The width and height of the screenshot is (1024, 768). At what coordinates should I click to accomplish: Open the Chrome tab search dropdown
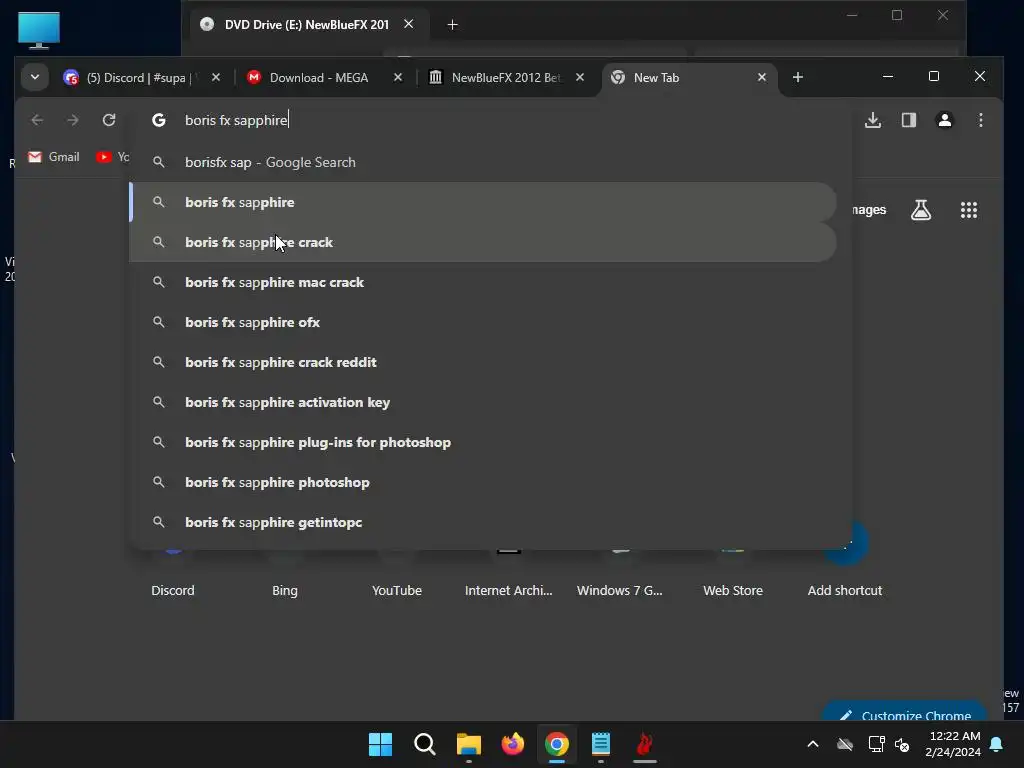tap(35, 77)
